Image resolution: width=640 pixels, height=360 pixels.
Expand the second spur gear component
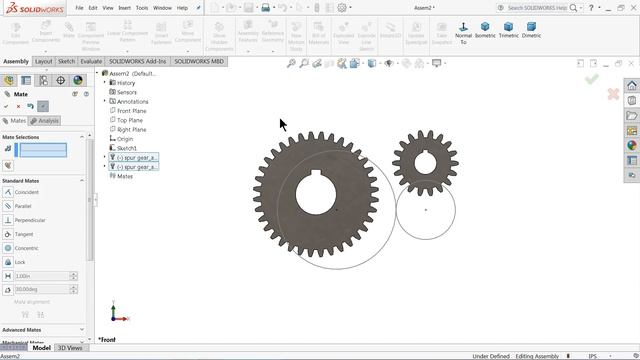click(104, 167)
